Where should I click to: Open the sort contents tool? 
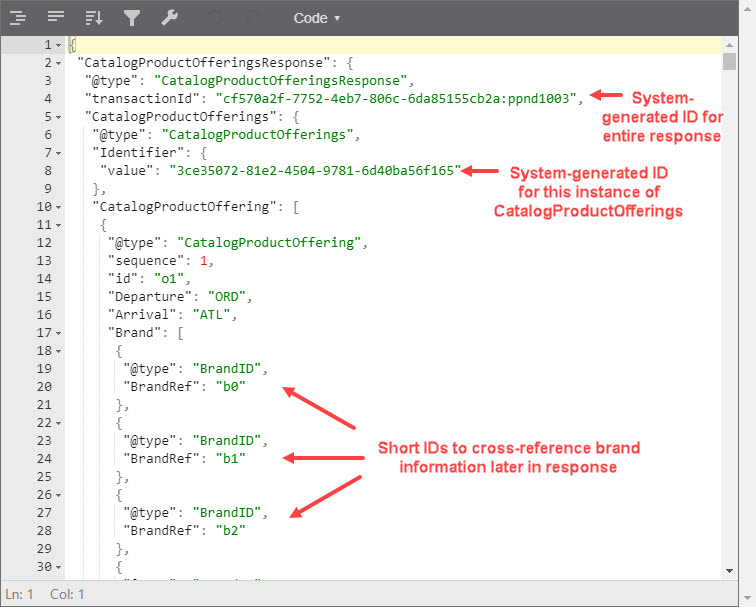pos(94,18)
